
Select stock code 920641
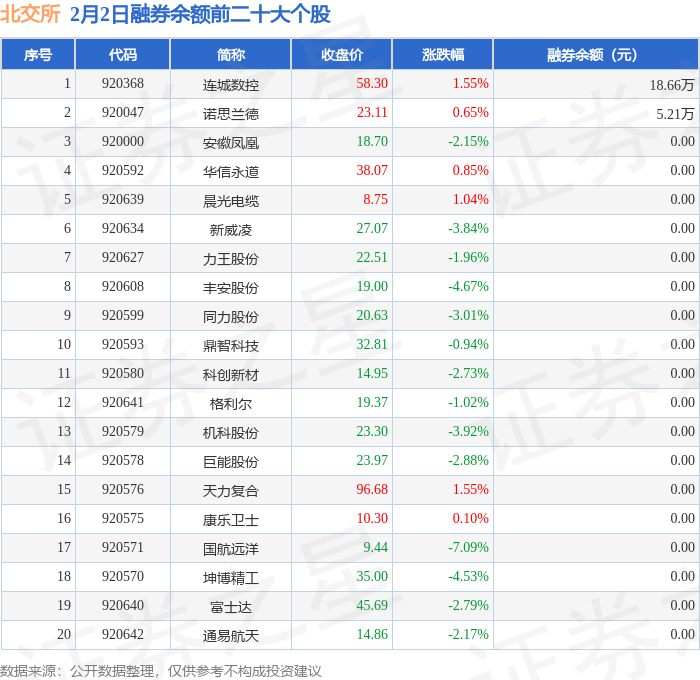[x=123, y=403]
